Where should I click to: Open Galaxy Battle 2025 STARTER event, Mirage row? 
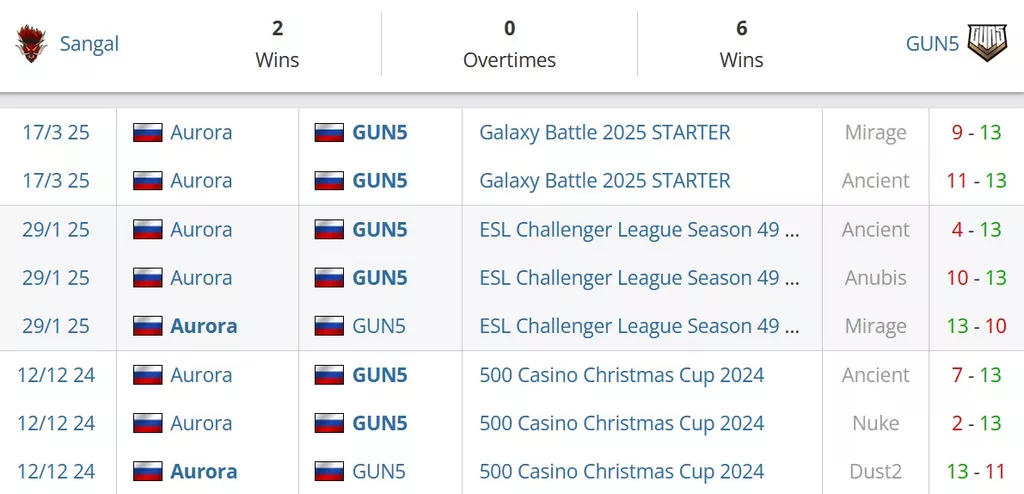[x=605, y=133]
